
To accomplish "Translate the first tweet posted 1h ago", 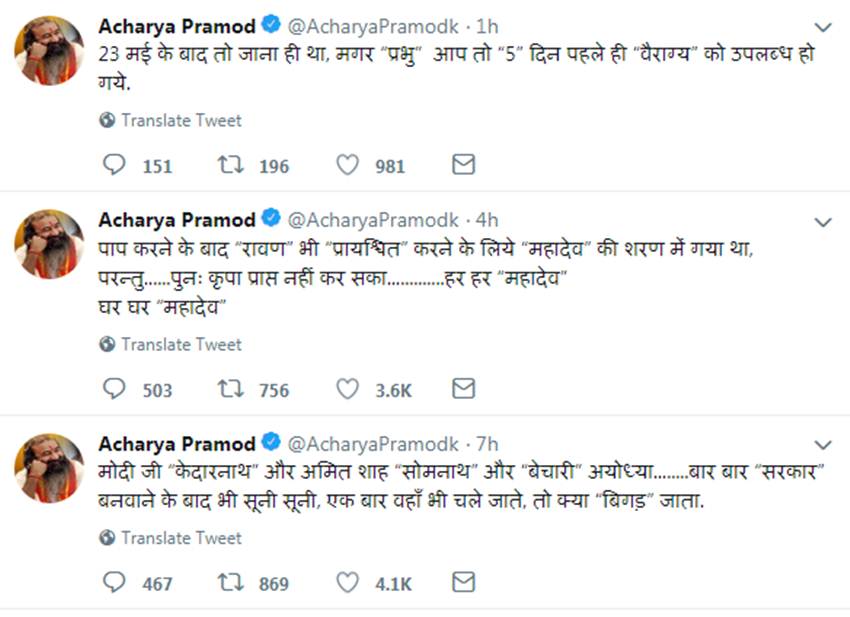I will pyautogui.click(x=181, y=120).
